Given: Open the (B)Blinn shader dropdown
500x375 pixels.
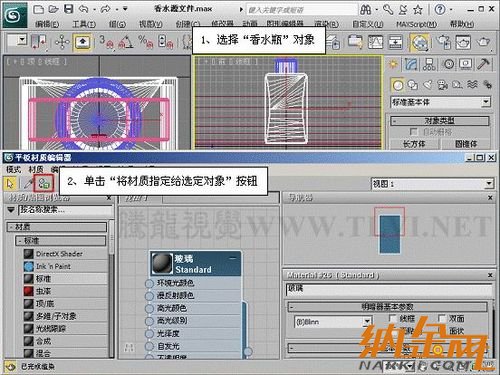Looking at the screenshot, I should 333,322.
